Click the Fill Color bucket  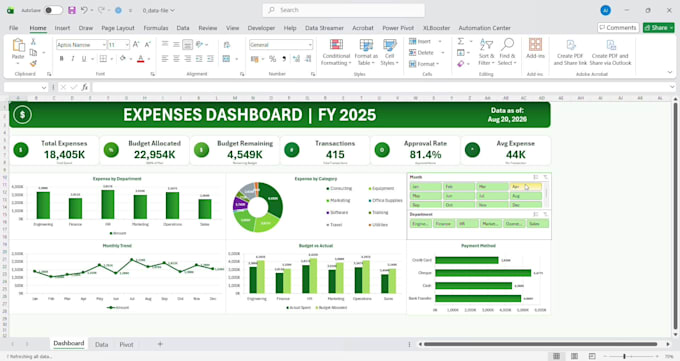point(123,59)
